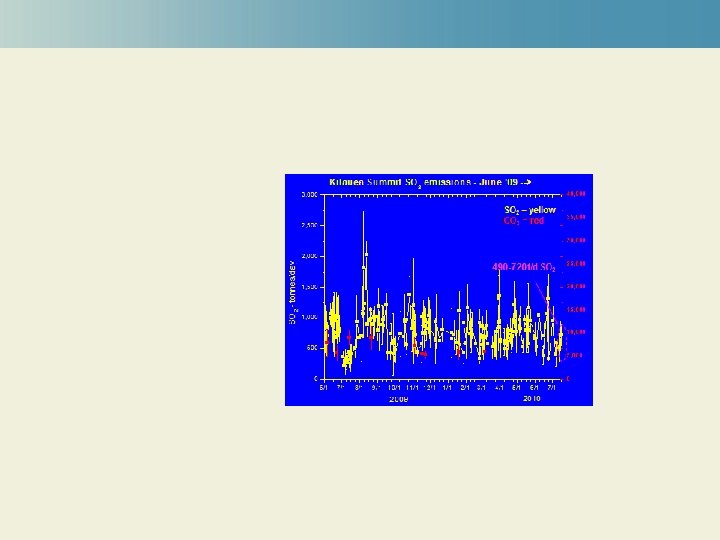Click the '11/1' date tick label
Image resolution: width=720 pixels, height=540 pixels.
coord(412,388)
